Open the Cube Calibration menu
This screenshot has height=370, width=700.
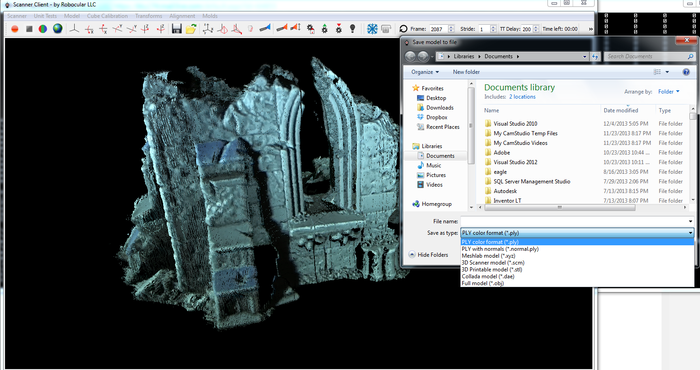[107, 16]
